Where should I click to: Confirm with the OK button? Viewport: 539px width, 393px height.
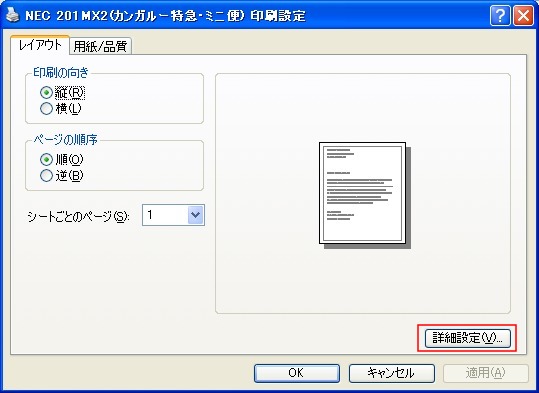(297, 373)
